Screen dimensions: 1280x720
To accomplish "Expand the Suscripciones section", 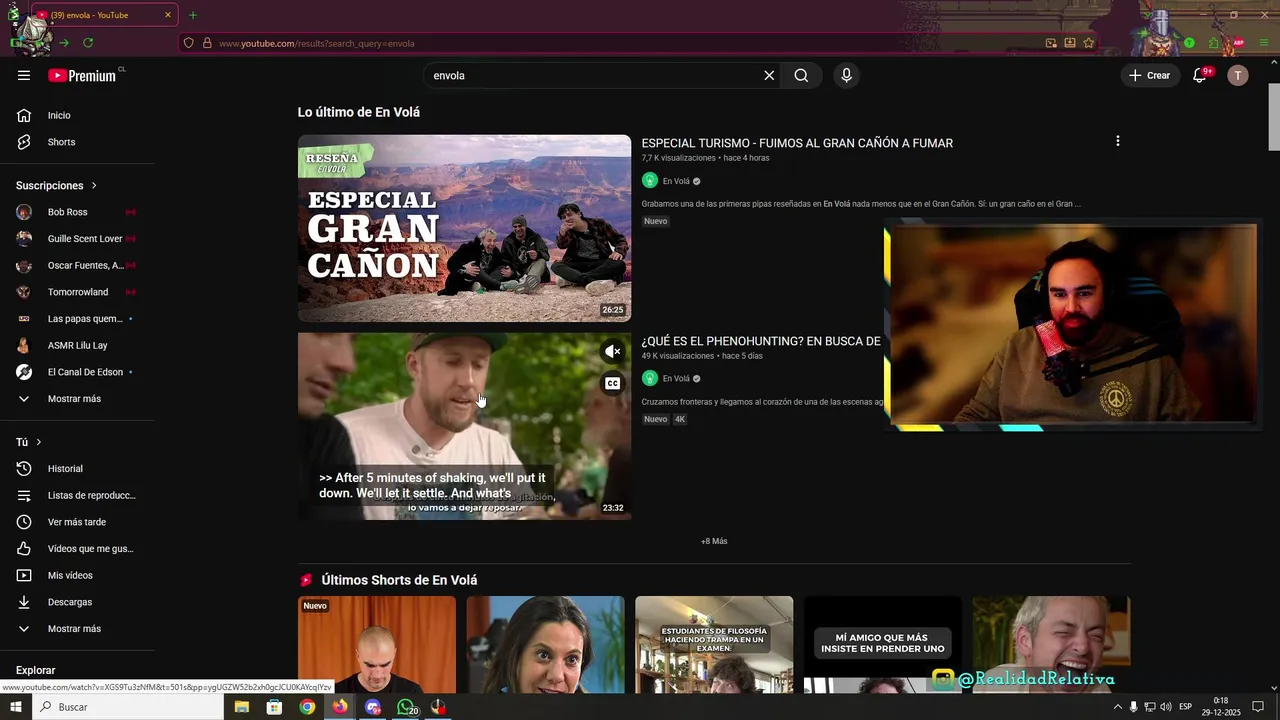I will [57, 185].
